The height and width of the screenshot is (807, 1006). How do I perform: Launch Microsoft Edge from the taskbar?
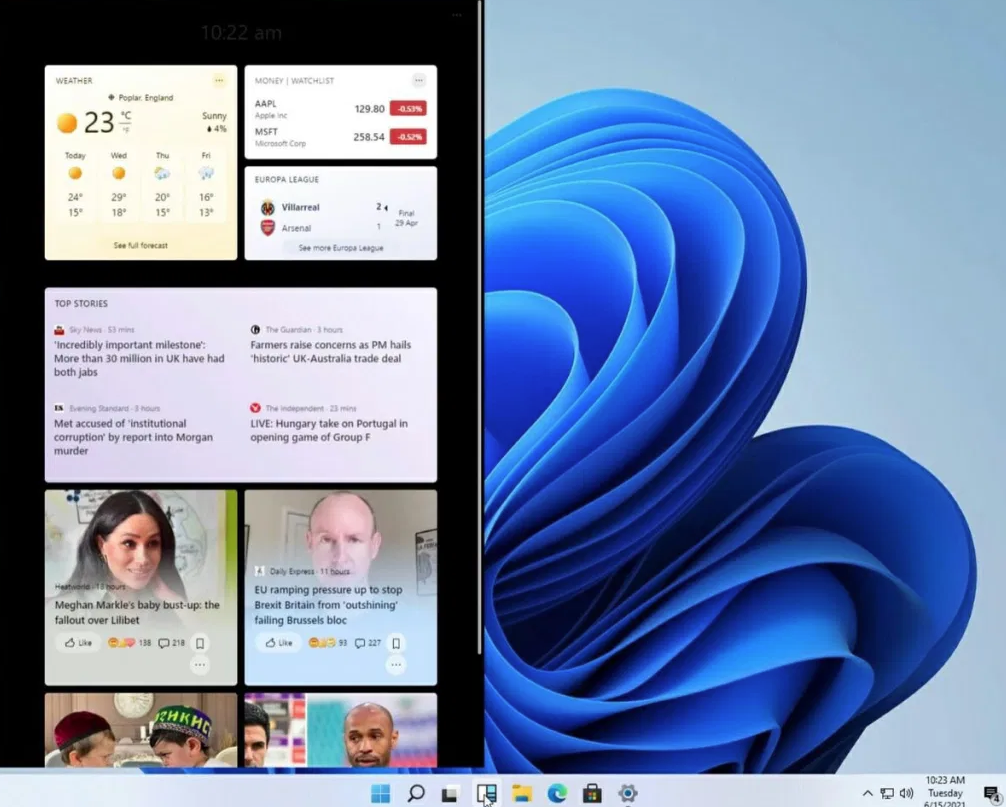[x=557, y=794]
